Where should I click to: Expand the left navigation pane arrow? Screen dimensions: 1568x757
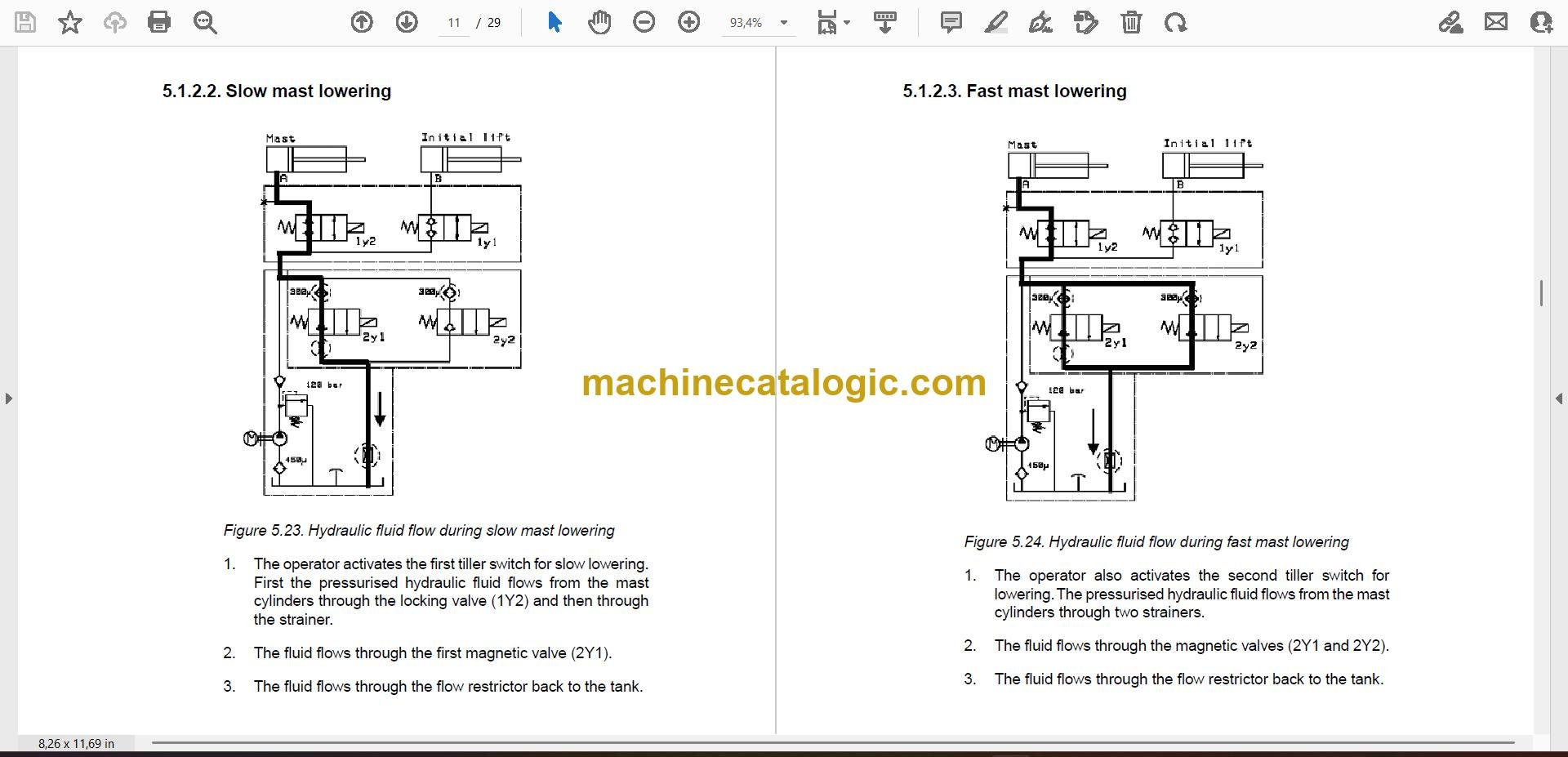[x=8, y=399]
